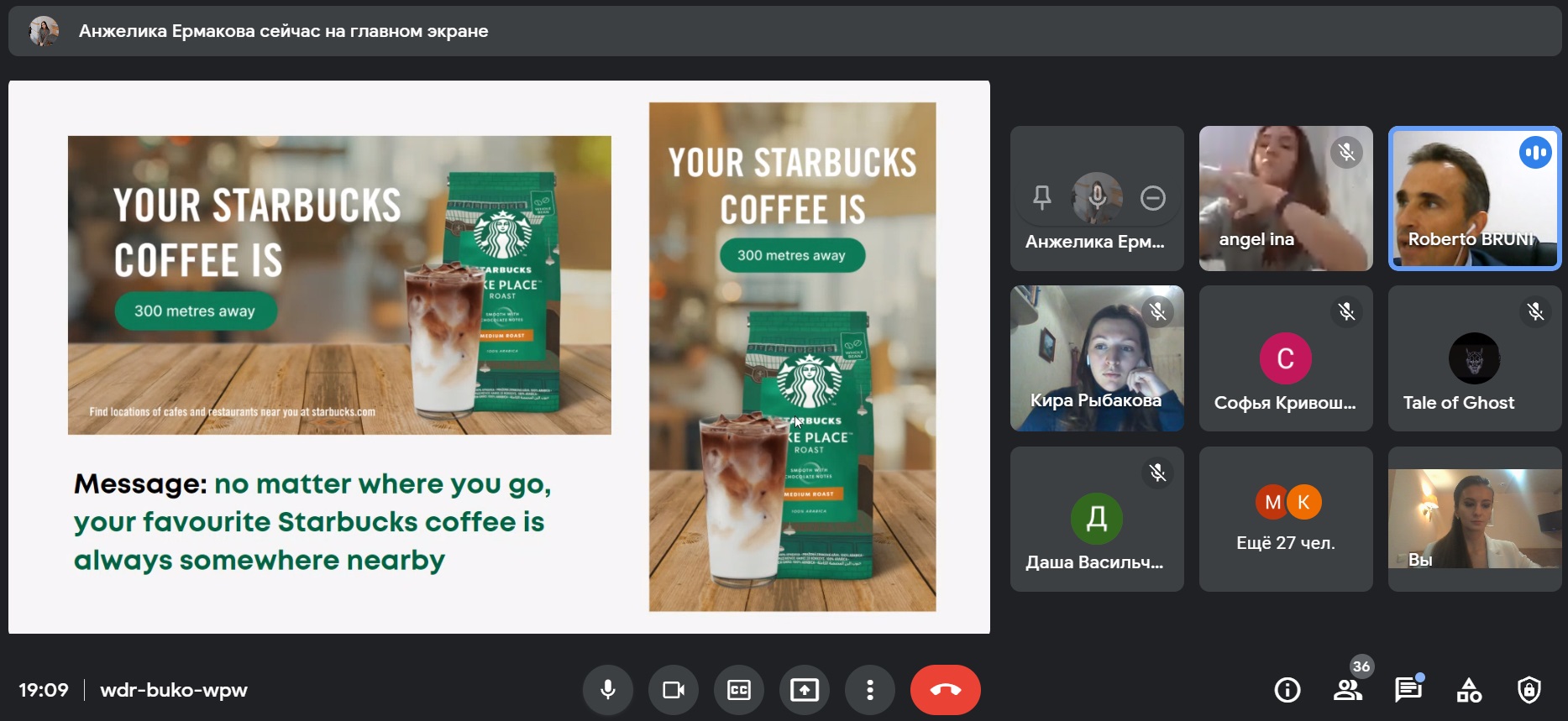Click the muted mic icon on Даша's tile
Screen dimensions: 1568x721
pyautogui.click(x=1157, y=473)
